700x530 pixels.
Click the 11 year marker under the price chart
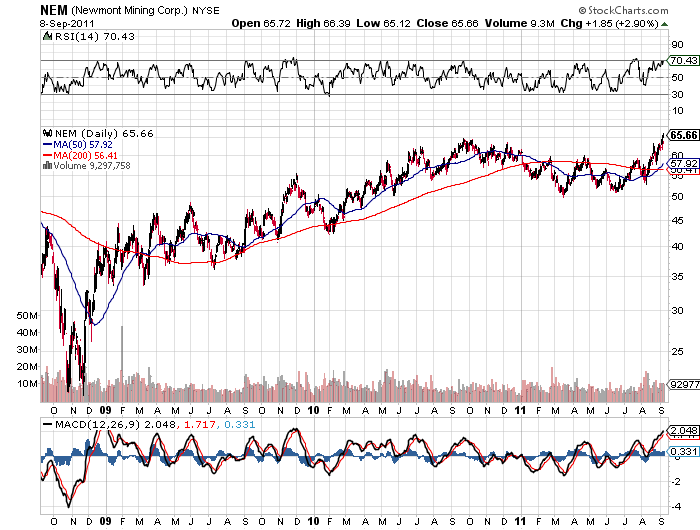point(520,410)
